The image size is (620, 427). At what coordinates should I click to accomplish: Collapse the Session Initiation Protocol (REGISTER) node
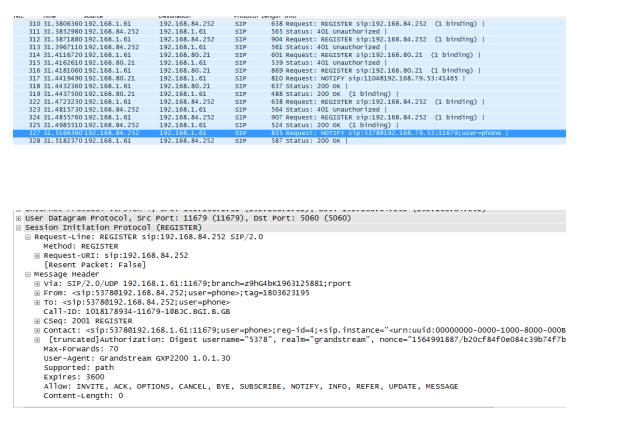pos(19,228)
